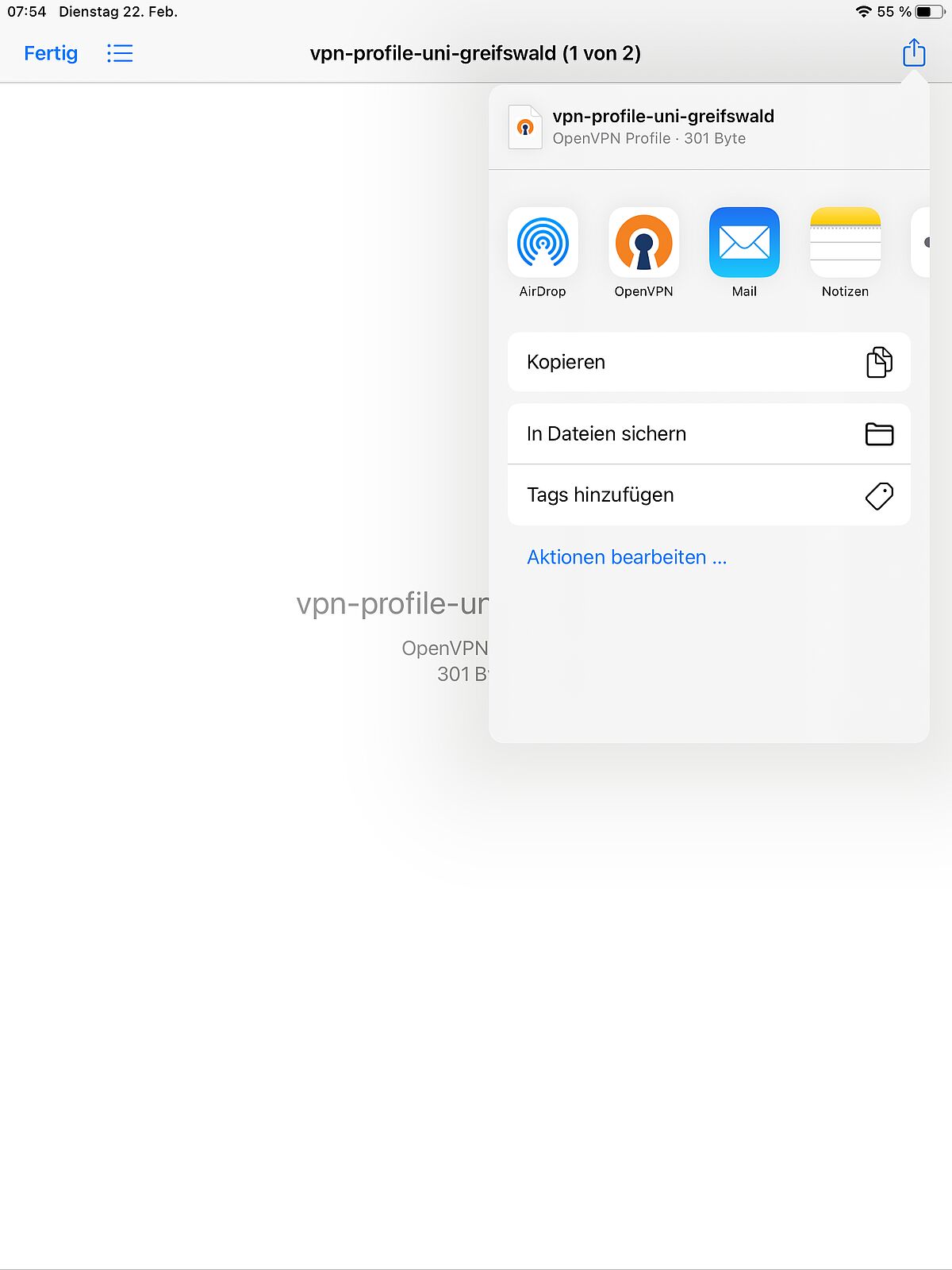Viewport: 952px width, 1270px height.
Task: Tap the Fertig button
Action: [51, 53]
